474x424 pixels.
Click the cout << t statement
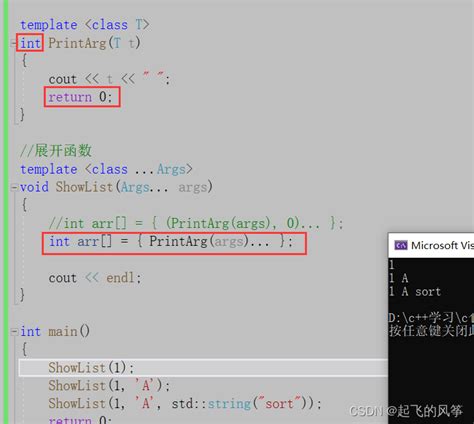(109, 79)
